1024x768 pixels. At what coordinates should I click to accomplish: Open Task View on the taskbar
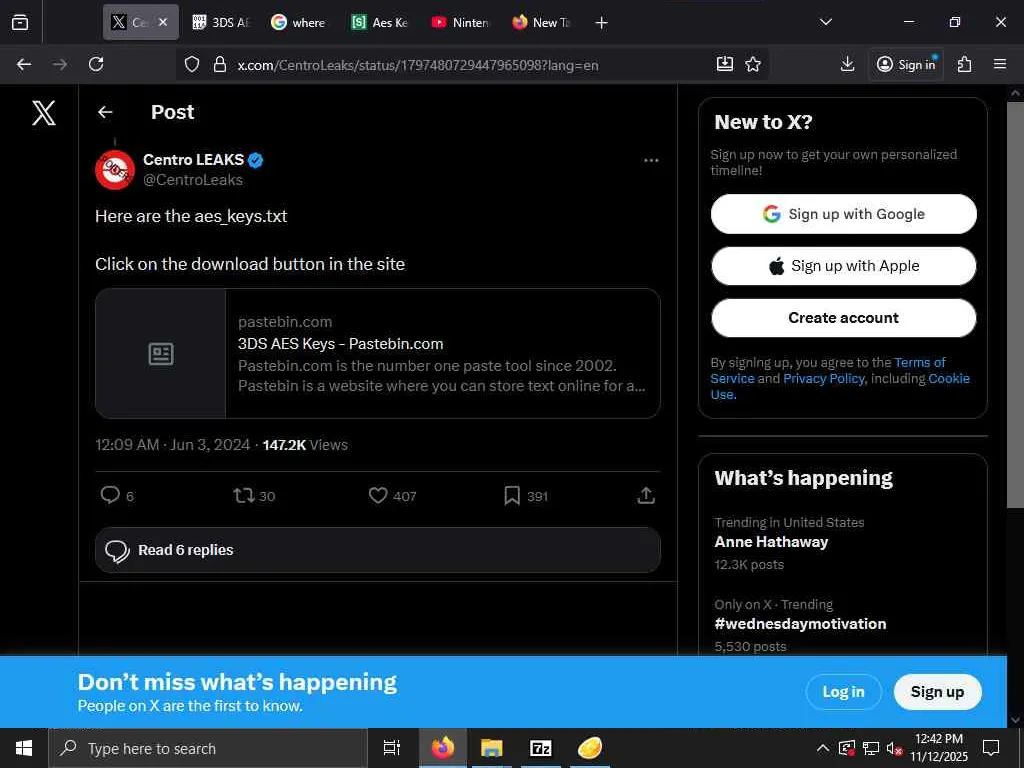tap(391, 748)
